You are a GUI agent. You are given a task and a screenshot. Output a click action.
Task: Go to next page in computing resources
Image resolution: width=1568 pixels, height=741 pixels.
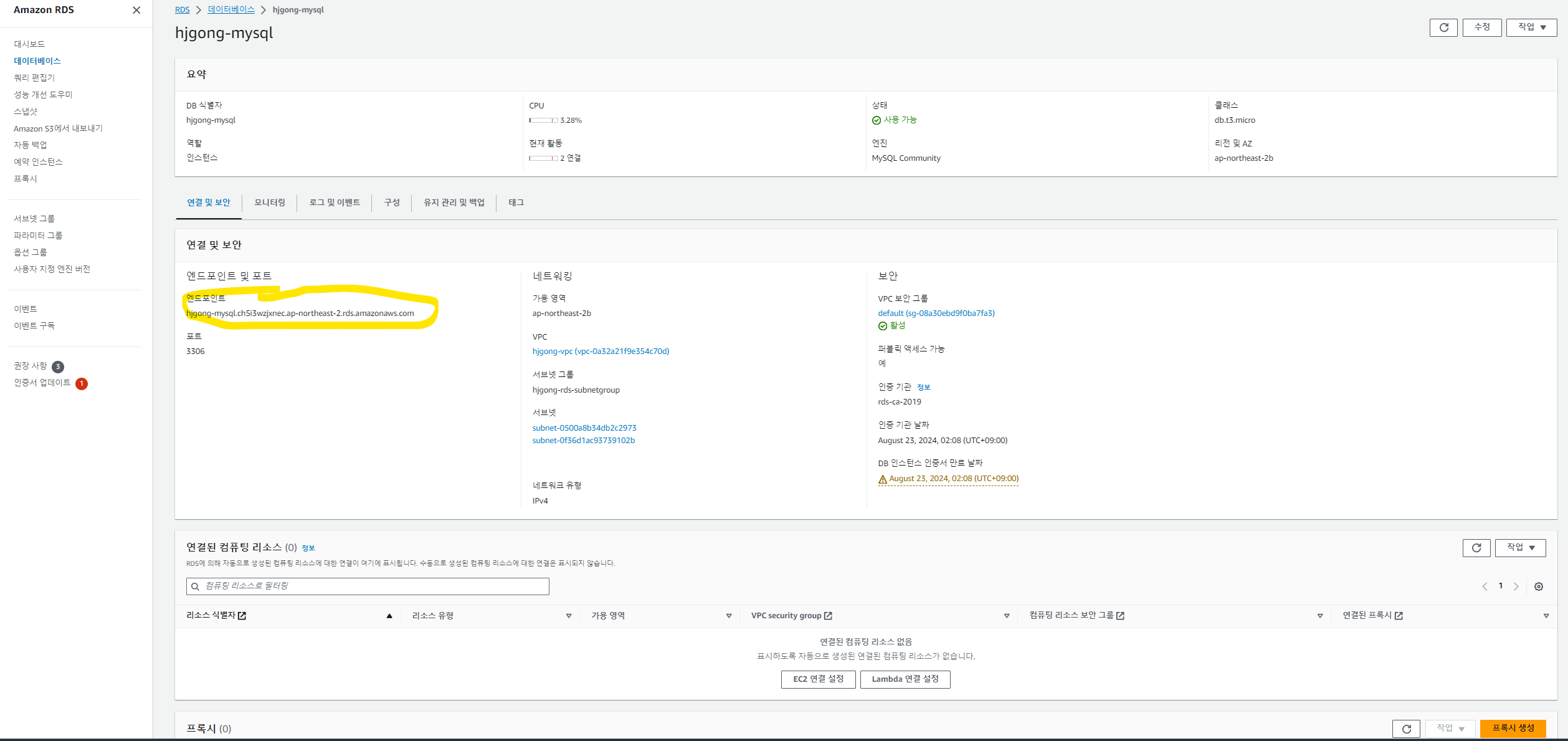pyautogui.click(x=1516, y=586)
